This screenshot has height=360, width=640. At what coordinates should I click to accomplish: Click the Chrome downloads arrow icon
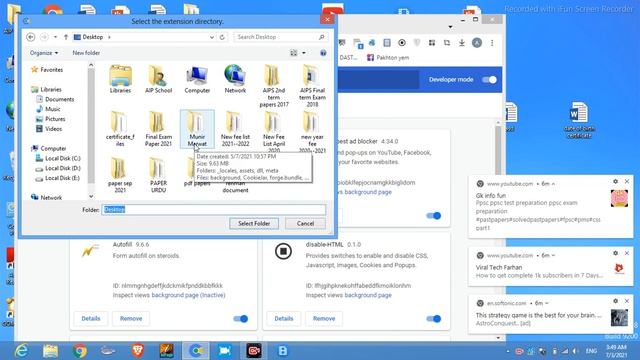pyautogui.click(x=462, y=43)
